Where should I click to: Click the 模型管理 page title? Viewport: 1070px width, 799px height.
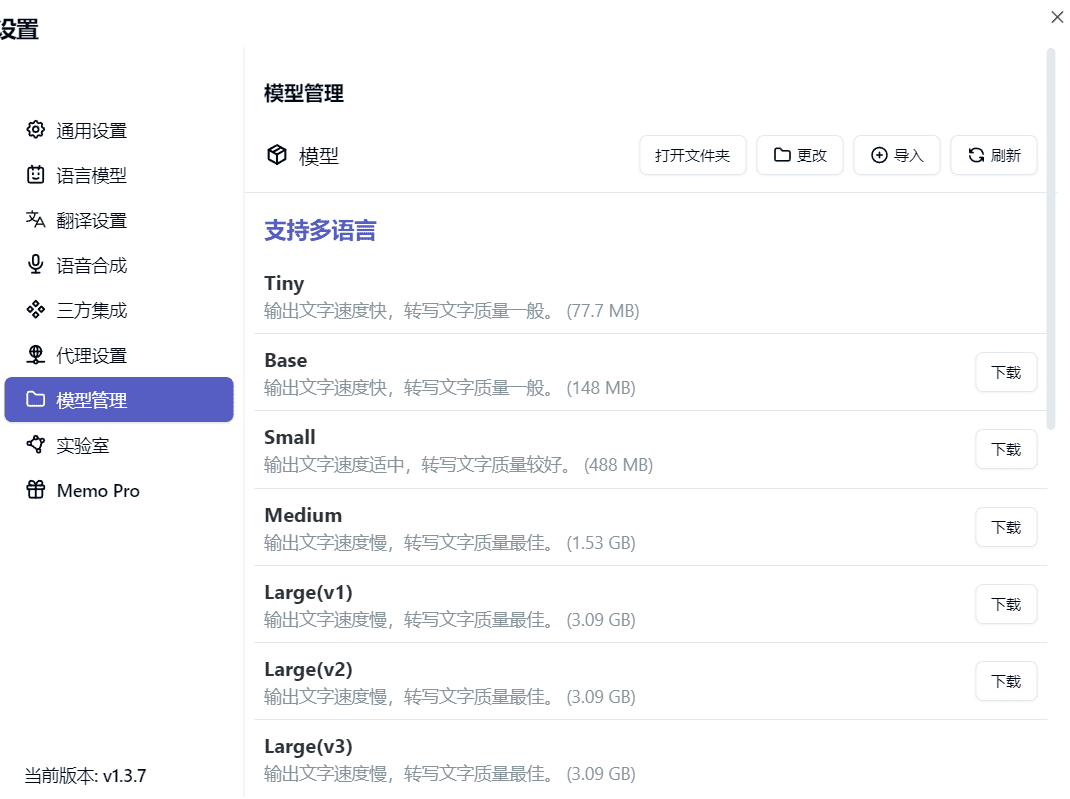pos(304,93)
